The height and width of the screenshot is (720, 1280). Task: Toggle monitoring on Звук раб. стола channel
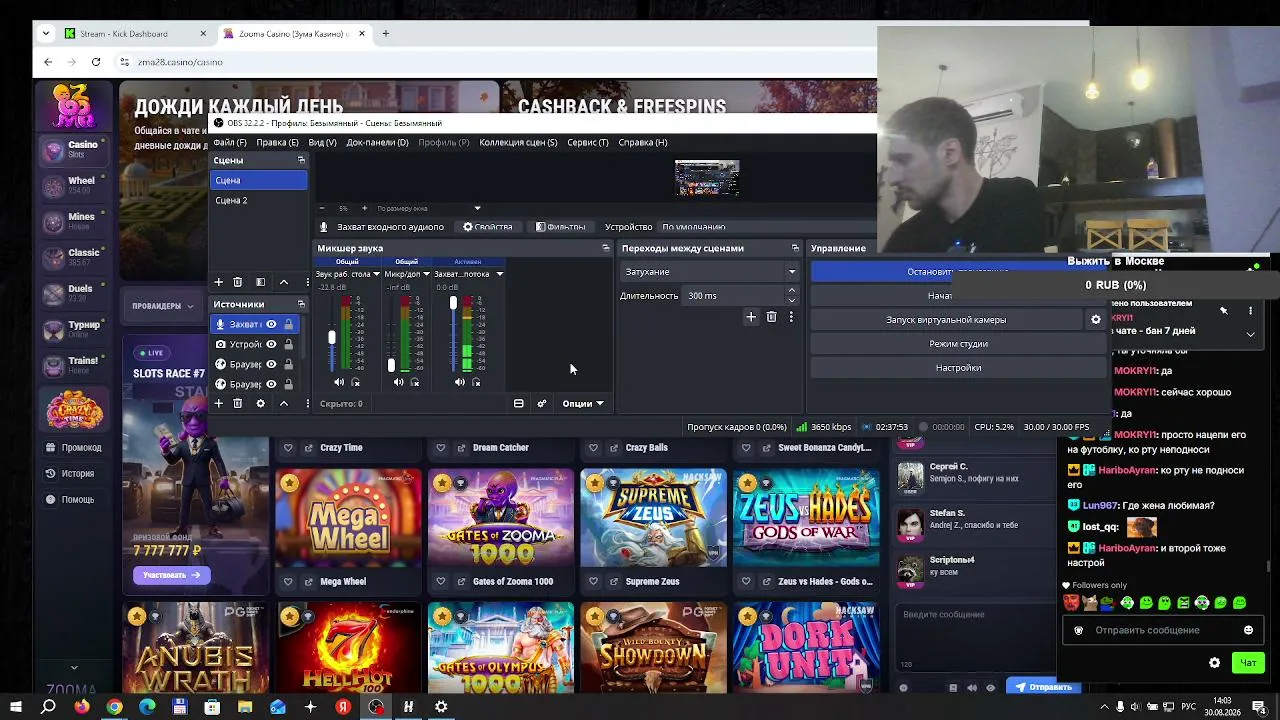tap(355, 382)
